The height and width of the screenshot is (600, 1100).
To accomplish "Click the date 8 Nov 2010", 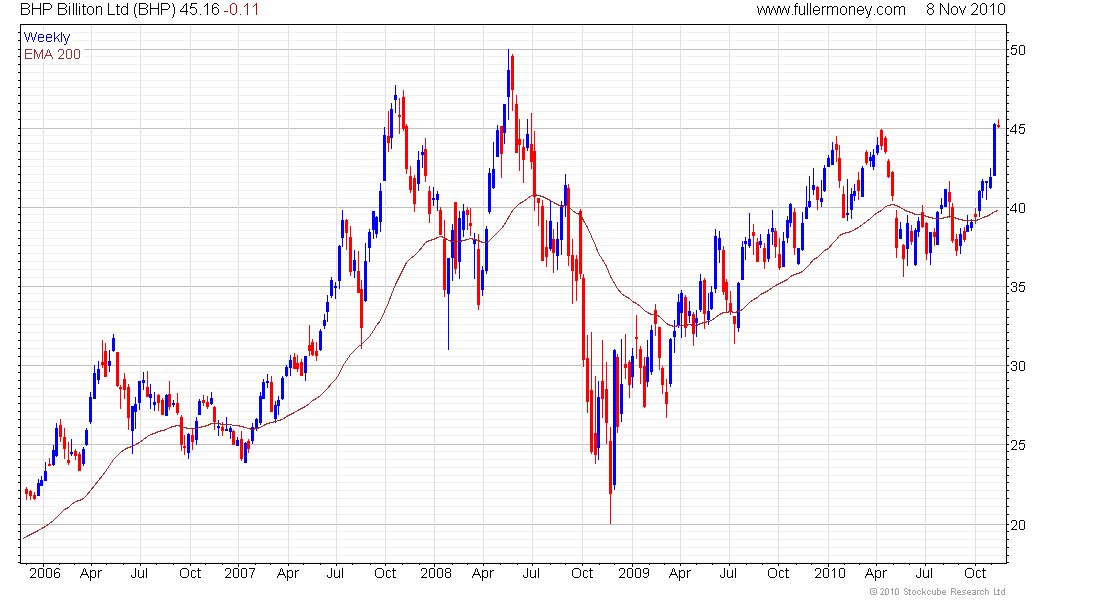I will 965,10.
